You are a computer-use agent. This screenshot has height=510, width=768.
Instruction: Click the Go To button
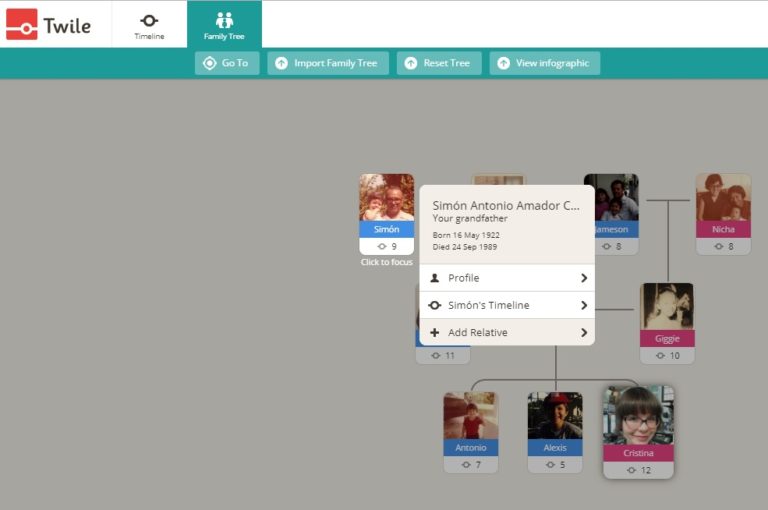point(227,63)
